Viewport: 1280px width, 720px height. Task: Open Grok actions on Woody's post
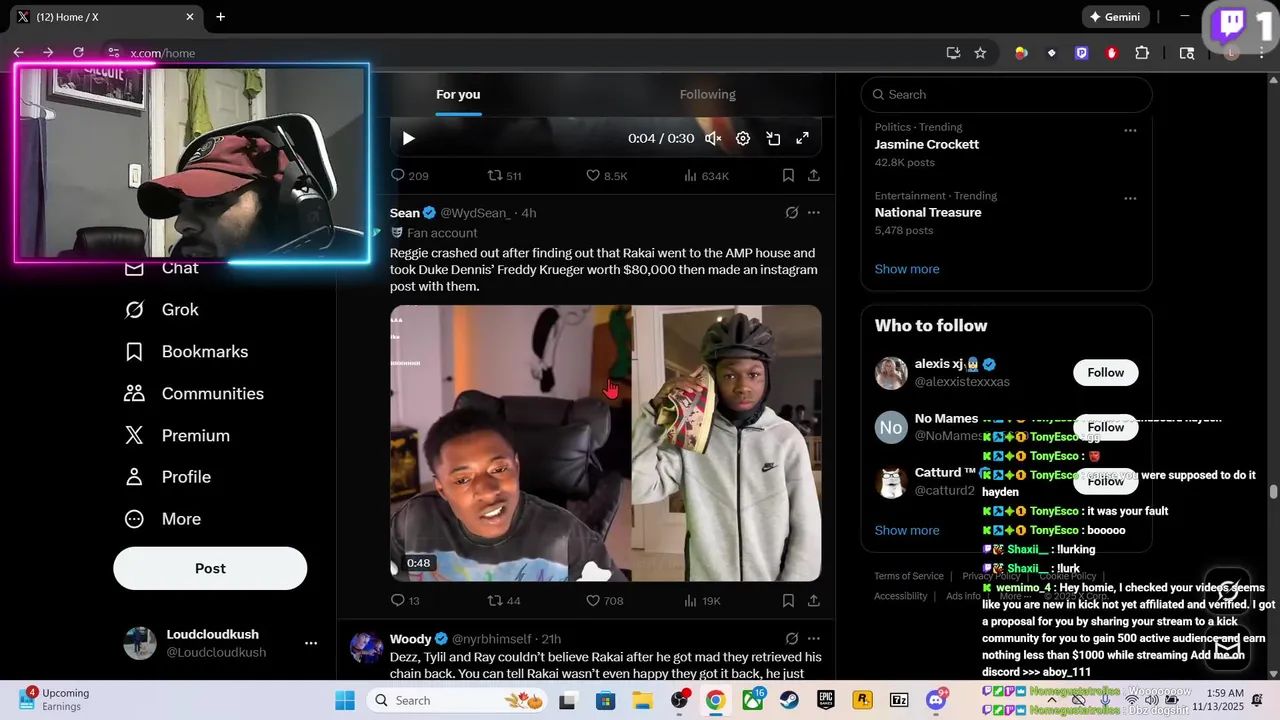pyautogui.click(x=792, y=638)
